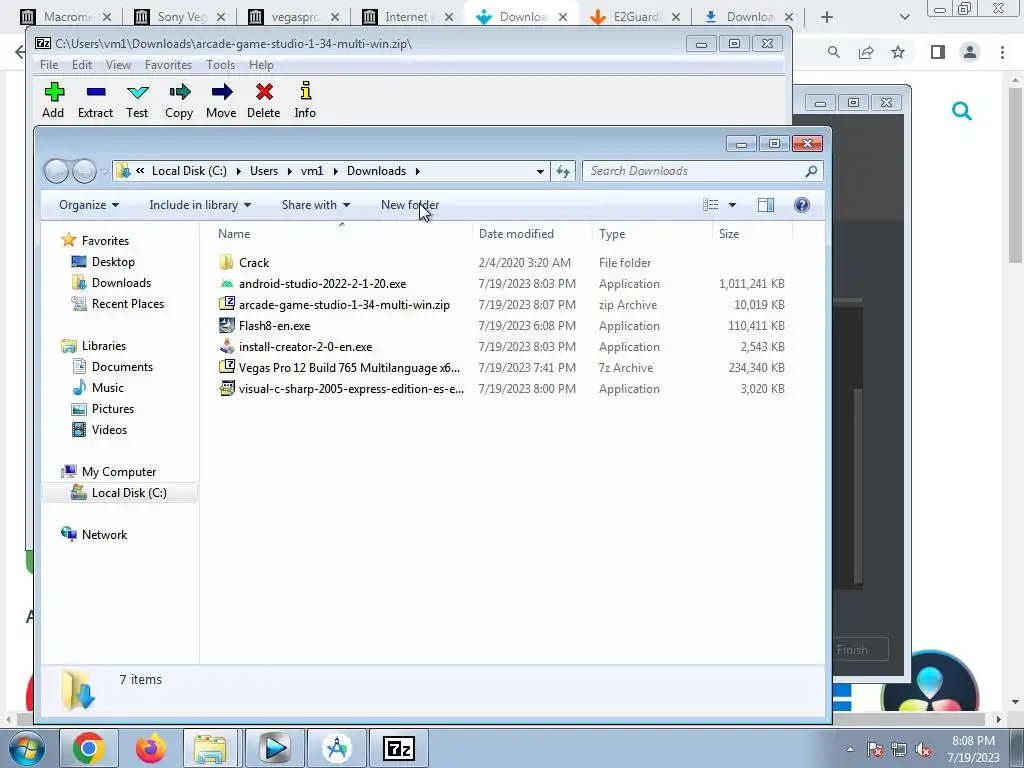Select Flash8-en.exe file

pyautogui.click(x=274, y=325)
